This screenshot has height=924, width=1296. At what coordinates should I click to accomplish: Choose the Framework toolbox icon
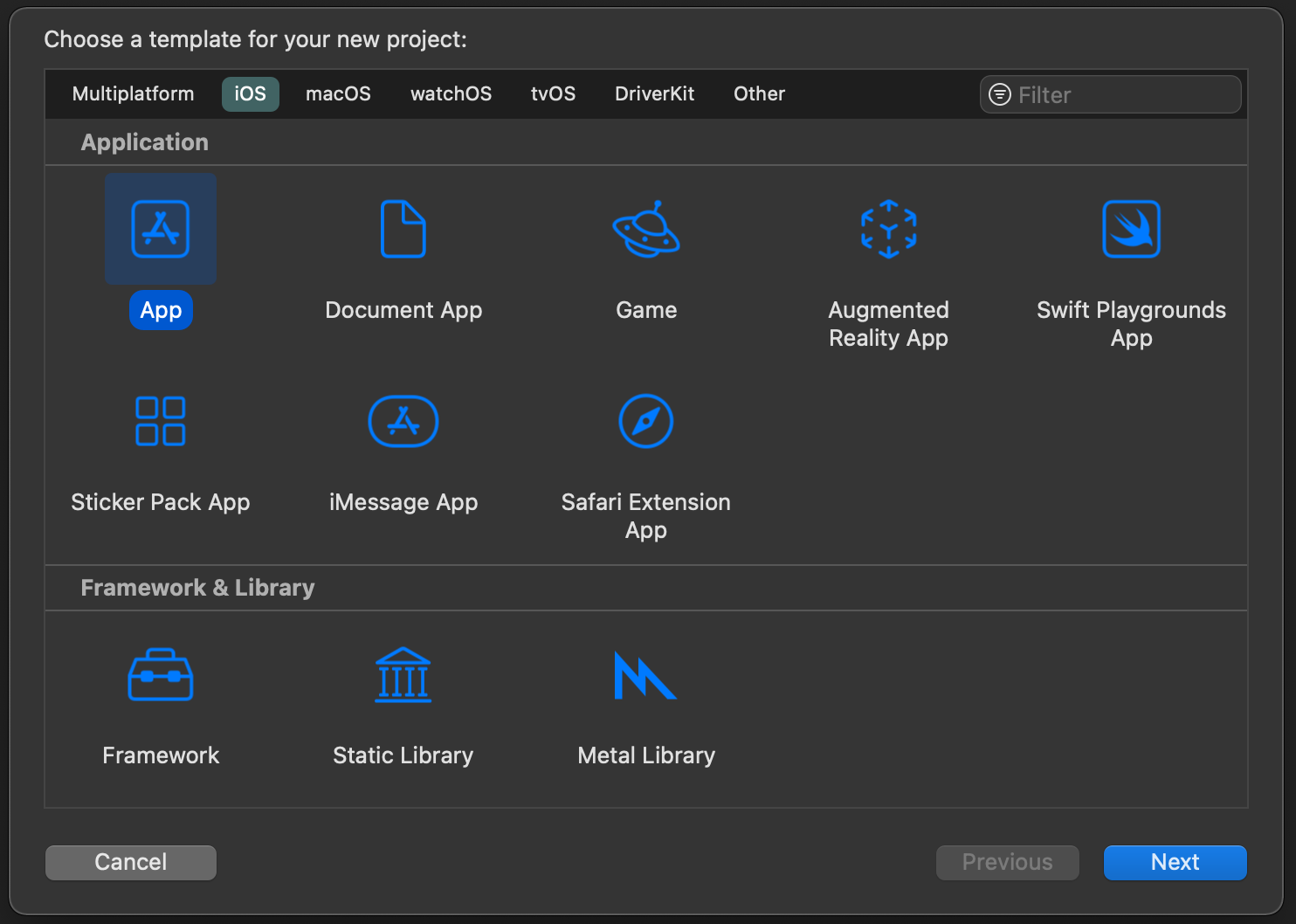161,675
